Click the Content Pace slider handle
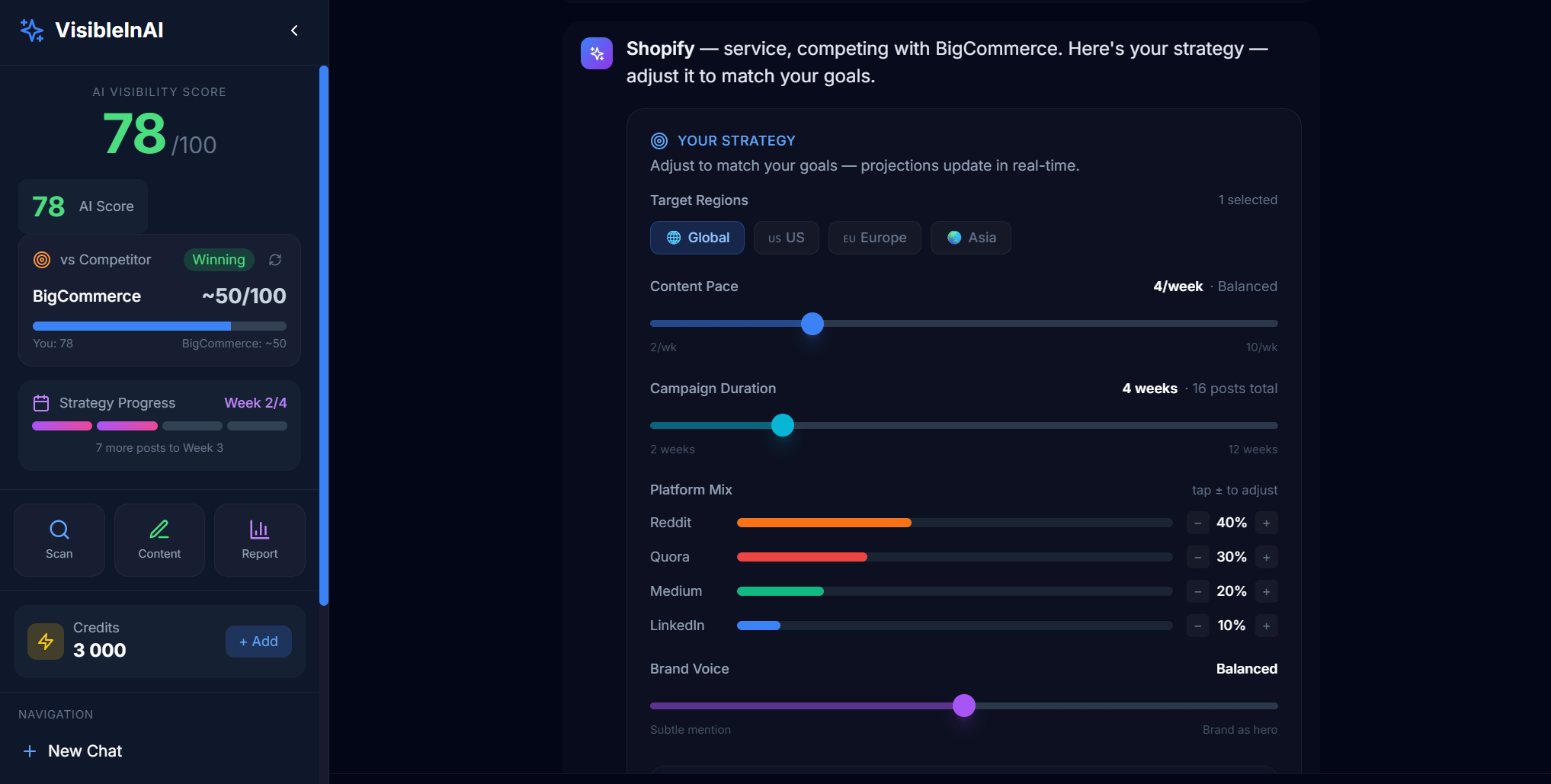This screenshot has height=784, width=1551. click(812, 324)
